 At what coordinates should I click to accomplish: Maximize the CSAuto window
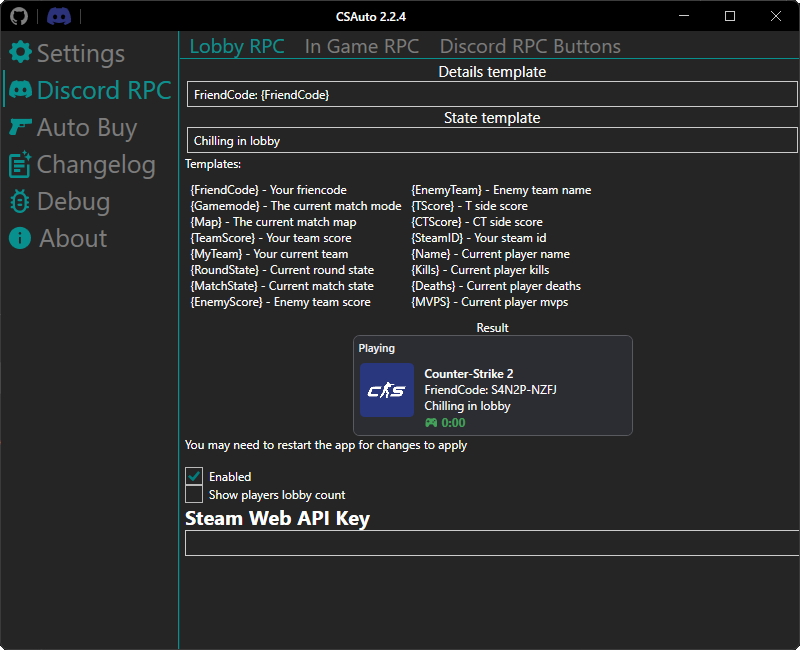coord(730,16)
